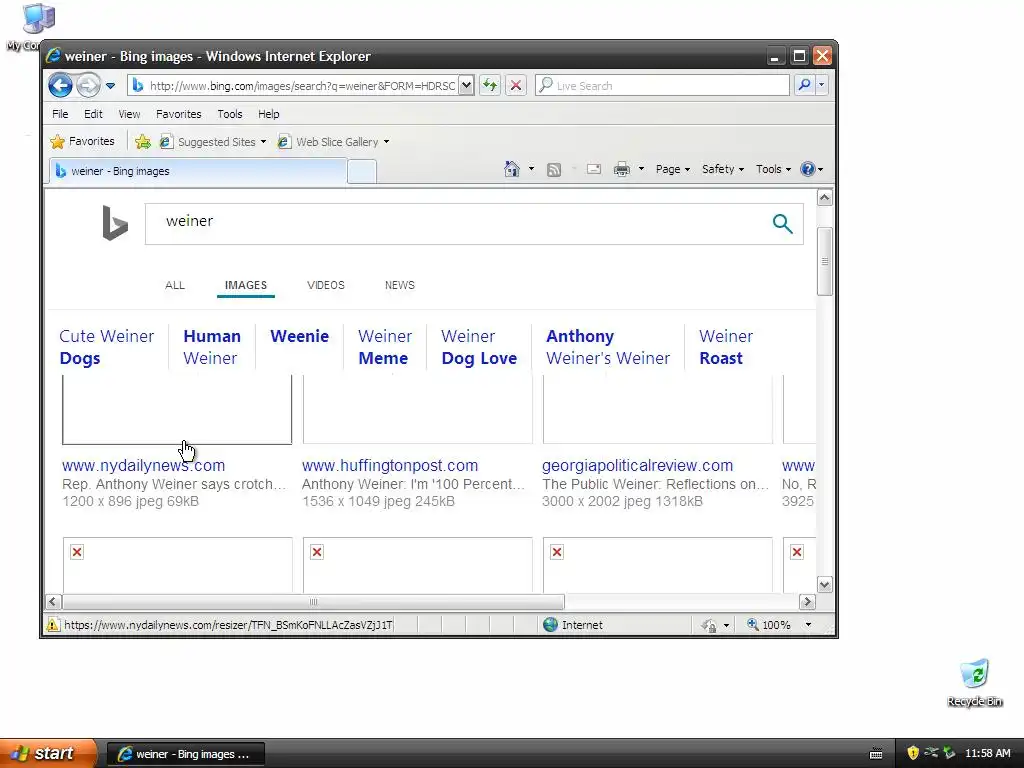Click the Live Search input box

pos(662,86)
